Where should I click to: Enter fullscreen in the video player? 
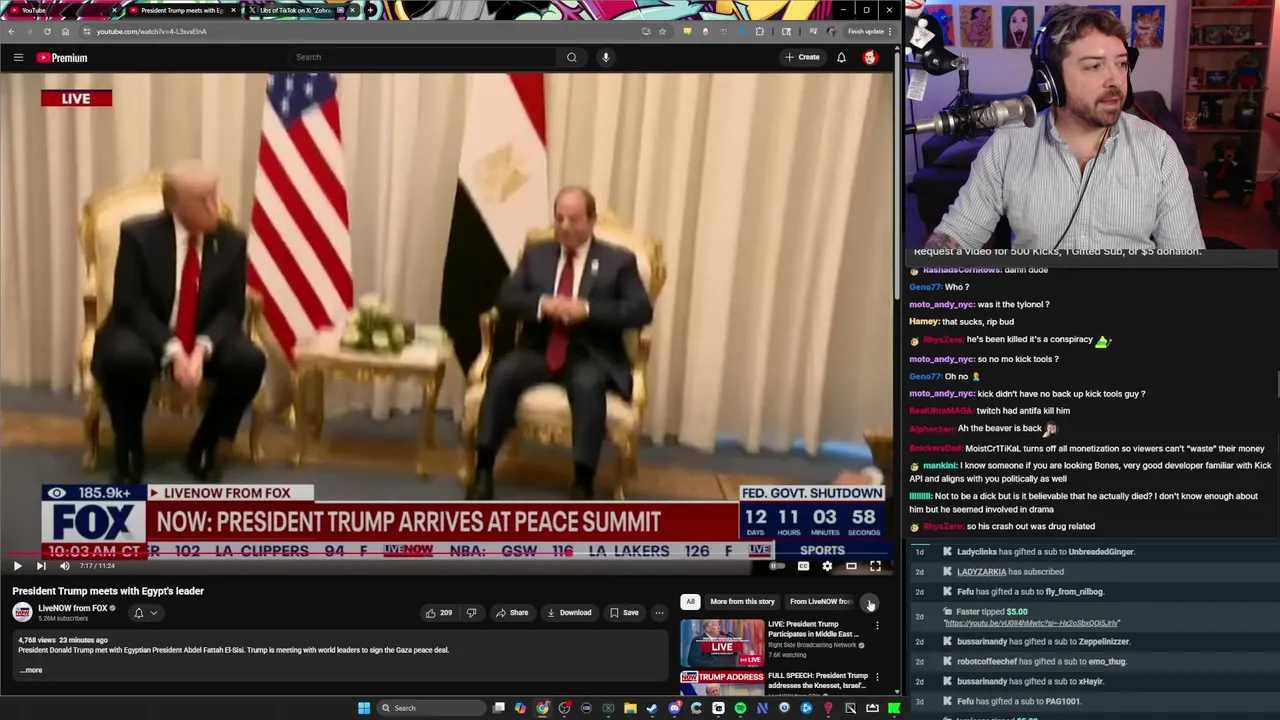coord(875,566)
